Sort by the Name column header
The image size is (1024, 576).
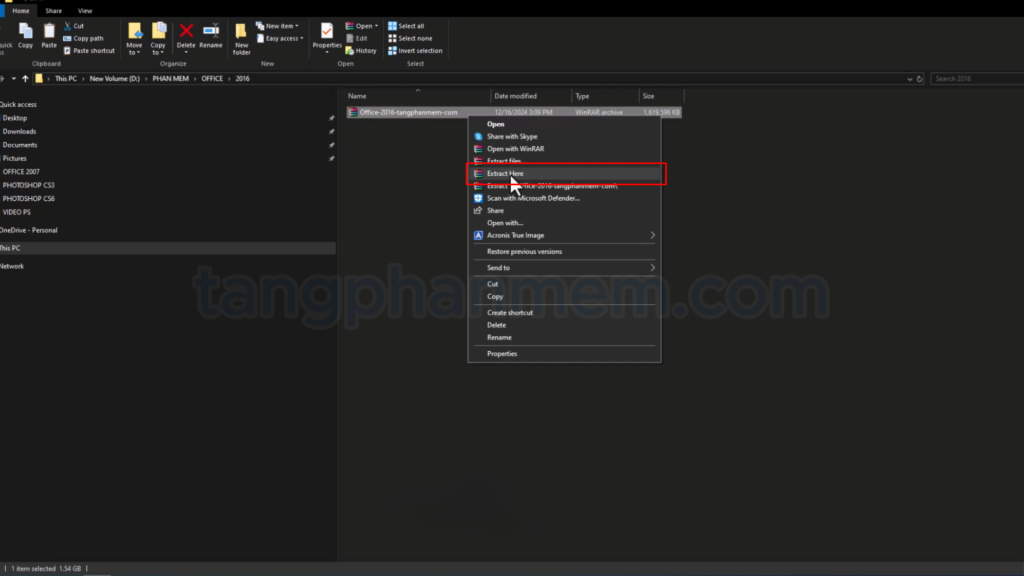(x=418, y=96)
